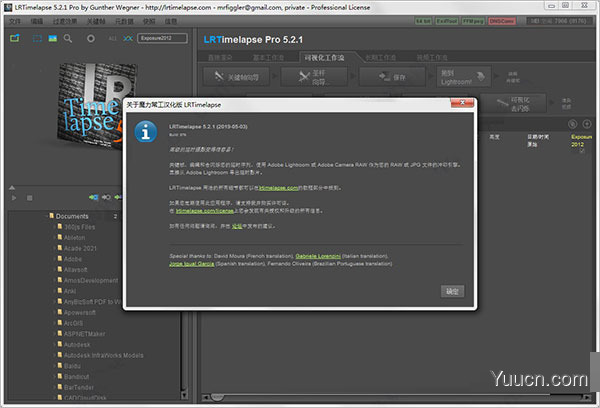Expand the Acade 2021 folder
The height and width of the screenshot is (408, 600).
pos(54,248)
